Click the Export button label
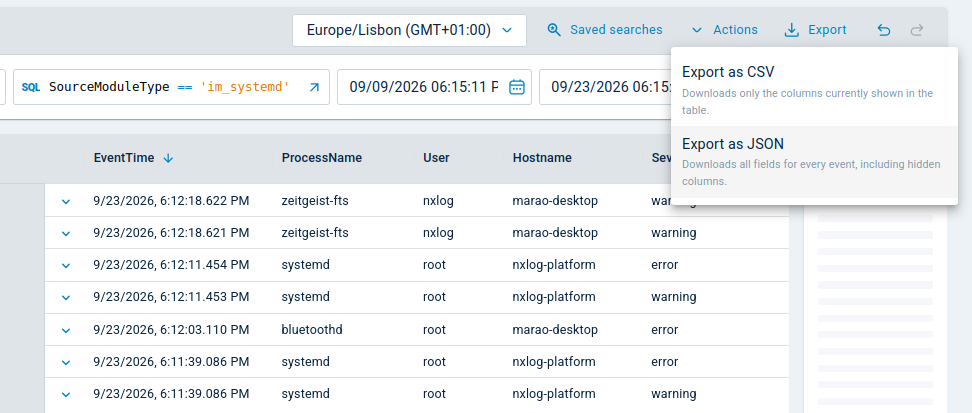The height and width of the screenshot is (413, 972). tap(827, 30)
